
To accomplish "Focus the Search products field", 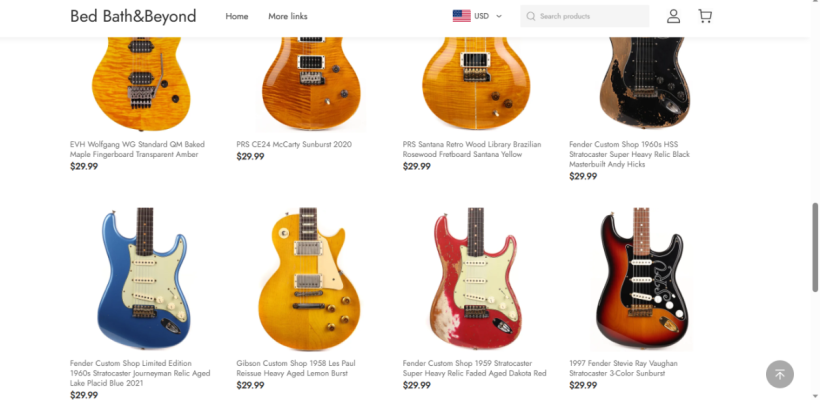I will [585, 16].
